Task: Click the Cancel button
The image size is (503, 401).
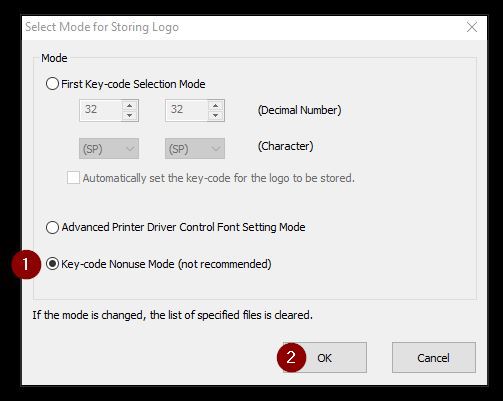Action: (434, 358)
